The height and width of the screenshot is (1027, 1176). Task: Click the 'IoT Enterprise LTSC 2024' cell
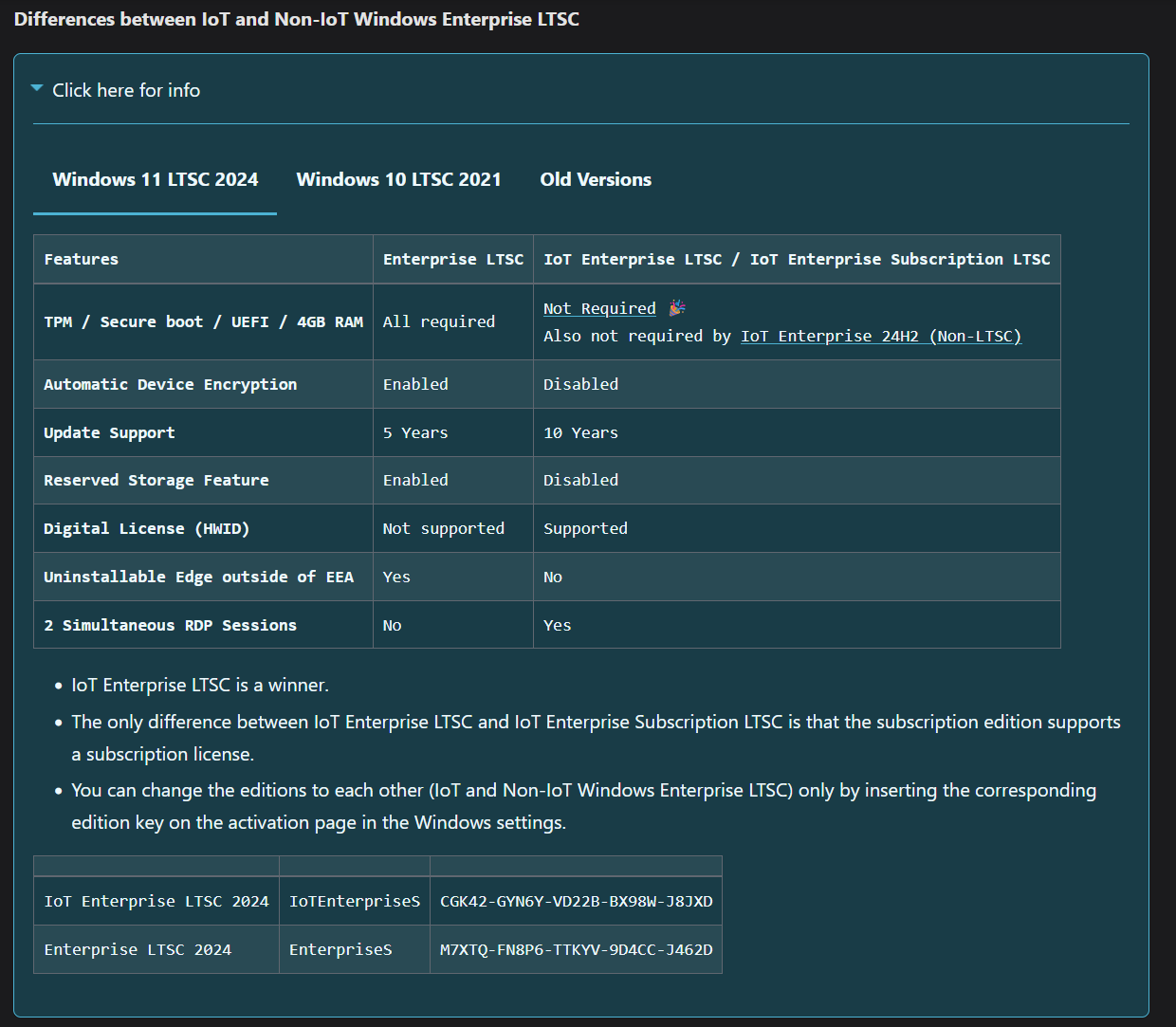click(x=156, y=901)
